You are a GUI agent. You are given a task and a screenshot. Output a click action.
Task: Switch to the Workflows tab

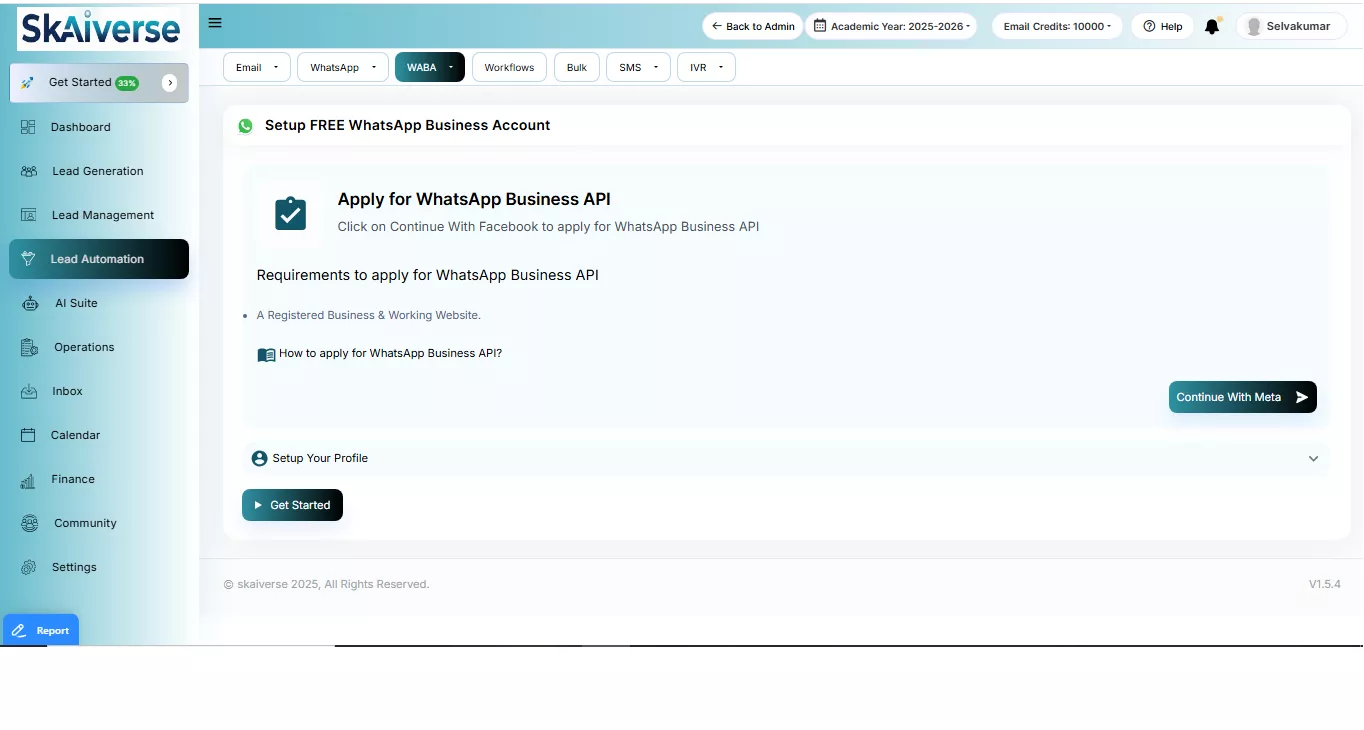(509, 67)
